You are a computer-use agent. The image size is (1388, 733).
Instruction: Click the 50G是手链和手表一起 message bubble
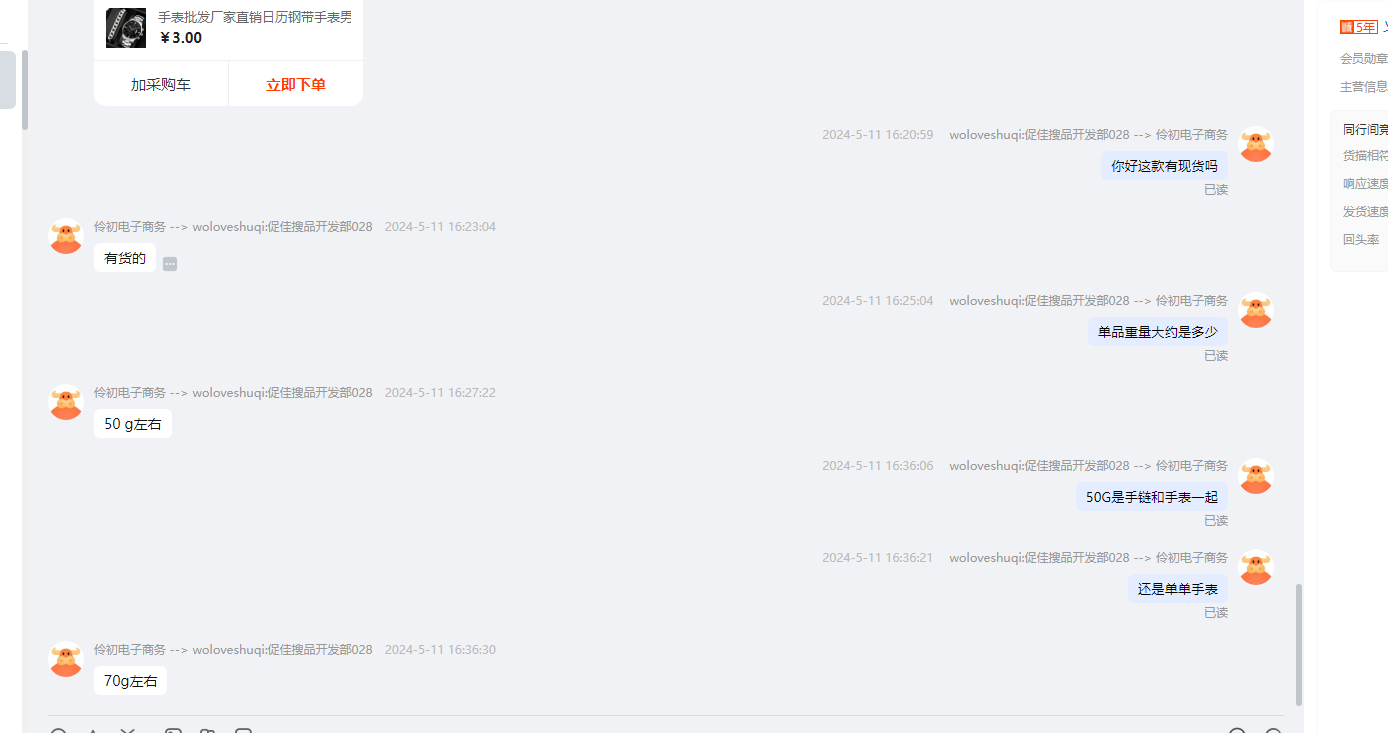point(1152,497)
